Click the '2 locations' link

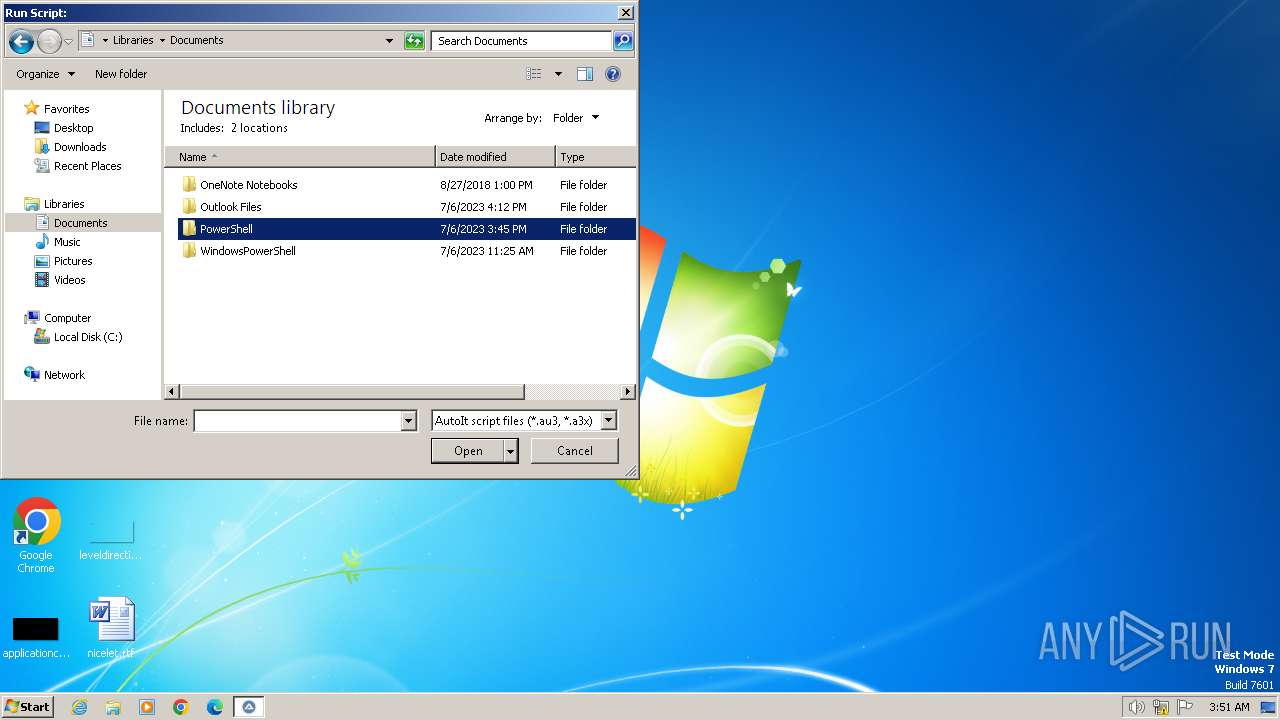tap(259, 128)
